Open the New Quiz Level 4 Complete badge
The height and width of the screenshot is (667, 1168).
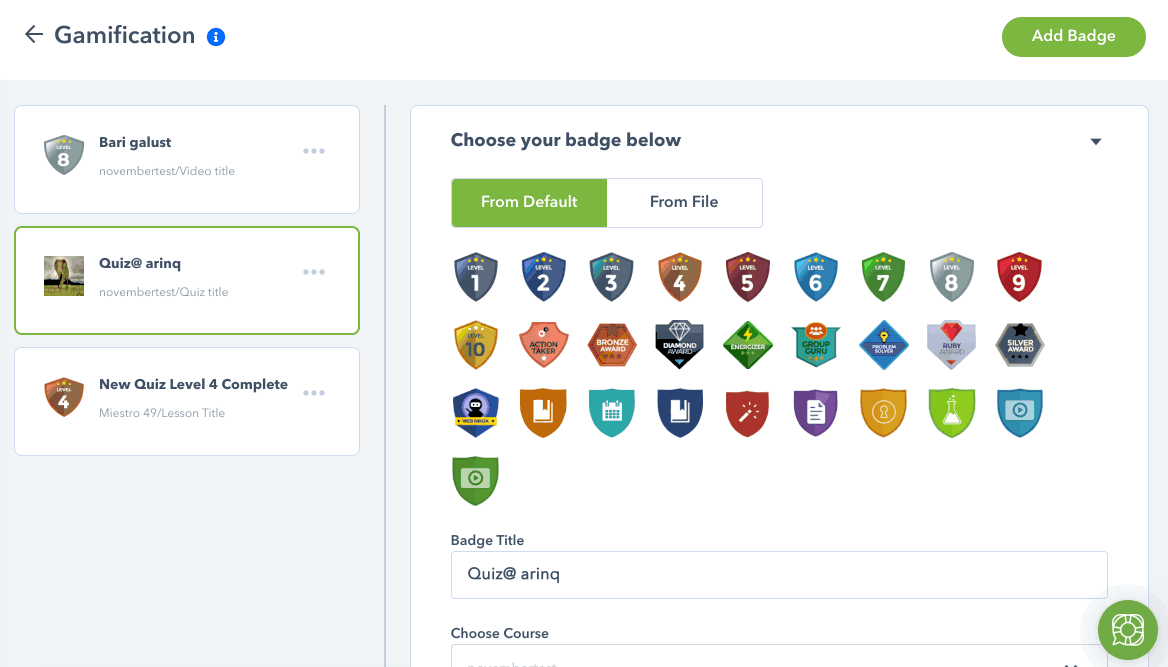(x=187, y=402)
